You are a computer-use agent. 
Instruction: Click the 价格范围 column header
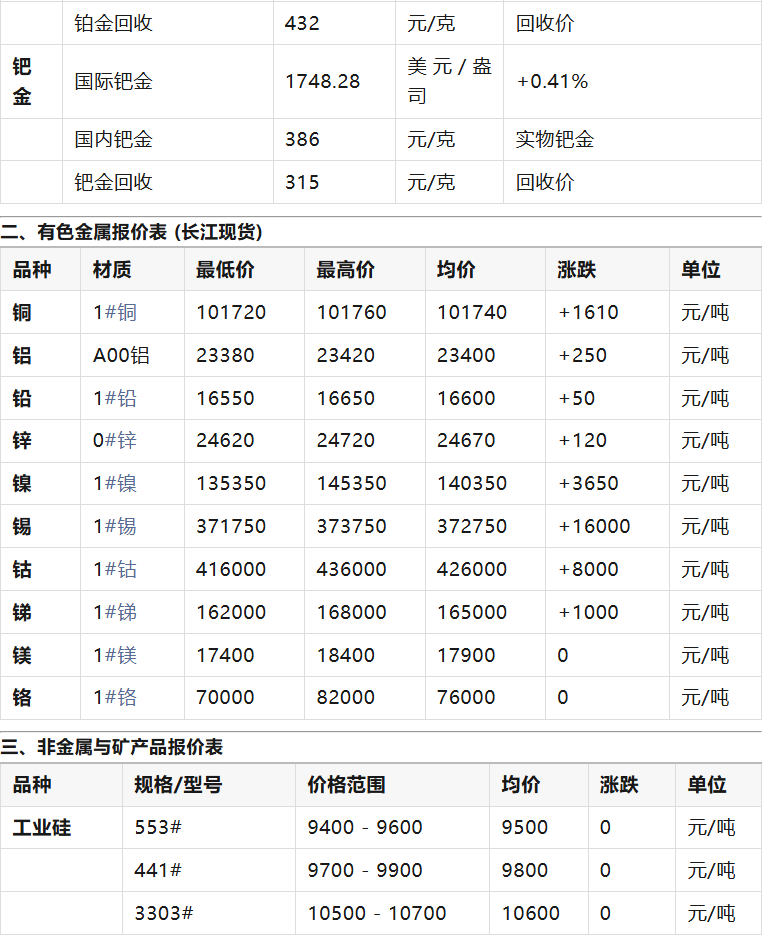coord(346,786)
